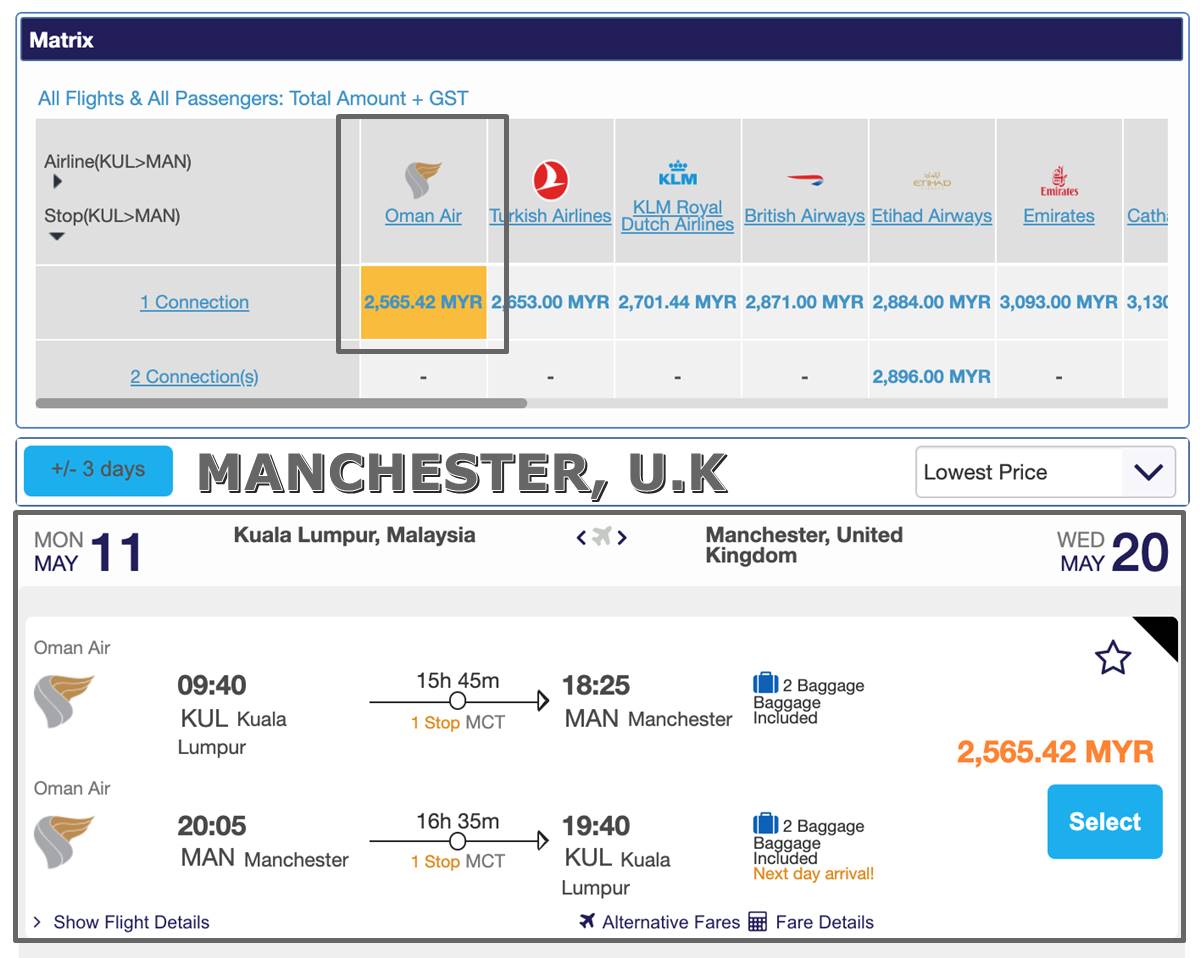Collapse the Stop(KUL>MAN) triangle arrow
The width and height of the screenshot is (1200, 958).
(57, 237)
